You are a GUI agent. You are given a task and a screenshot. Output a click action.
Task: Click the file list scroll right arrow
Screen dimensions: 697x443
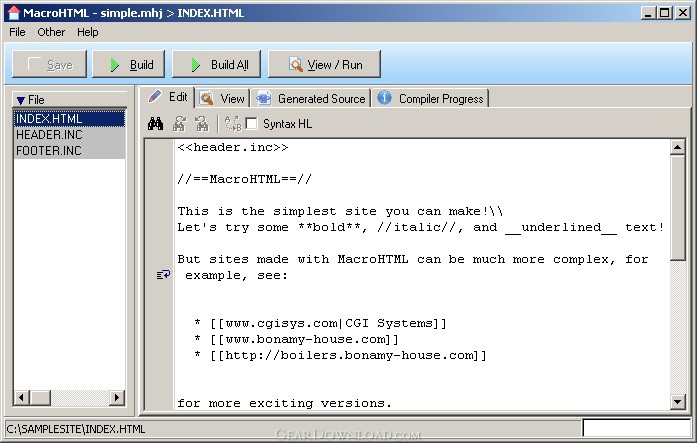tap(117, 397)
